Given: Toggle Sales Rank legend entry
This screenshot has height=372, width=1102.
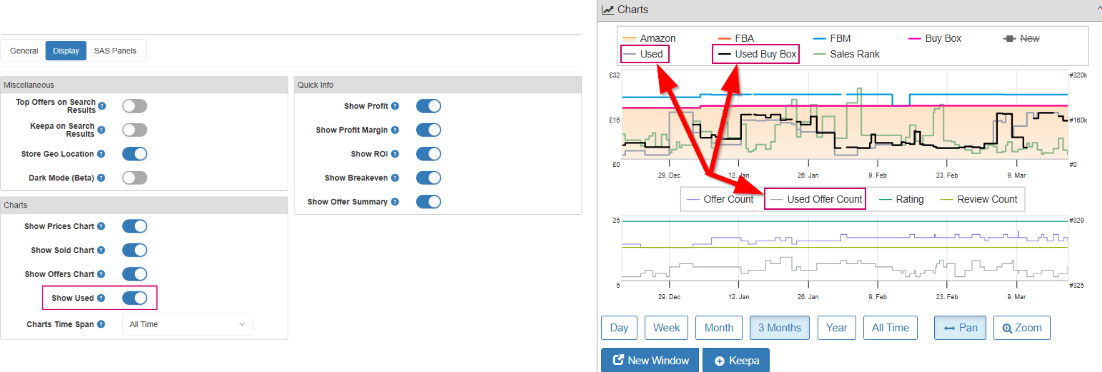Looking at the screenshot, I should (x=845, y=53).
